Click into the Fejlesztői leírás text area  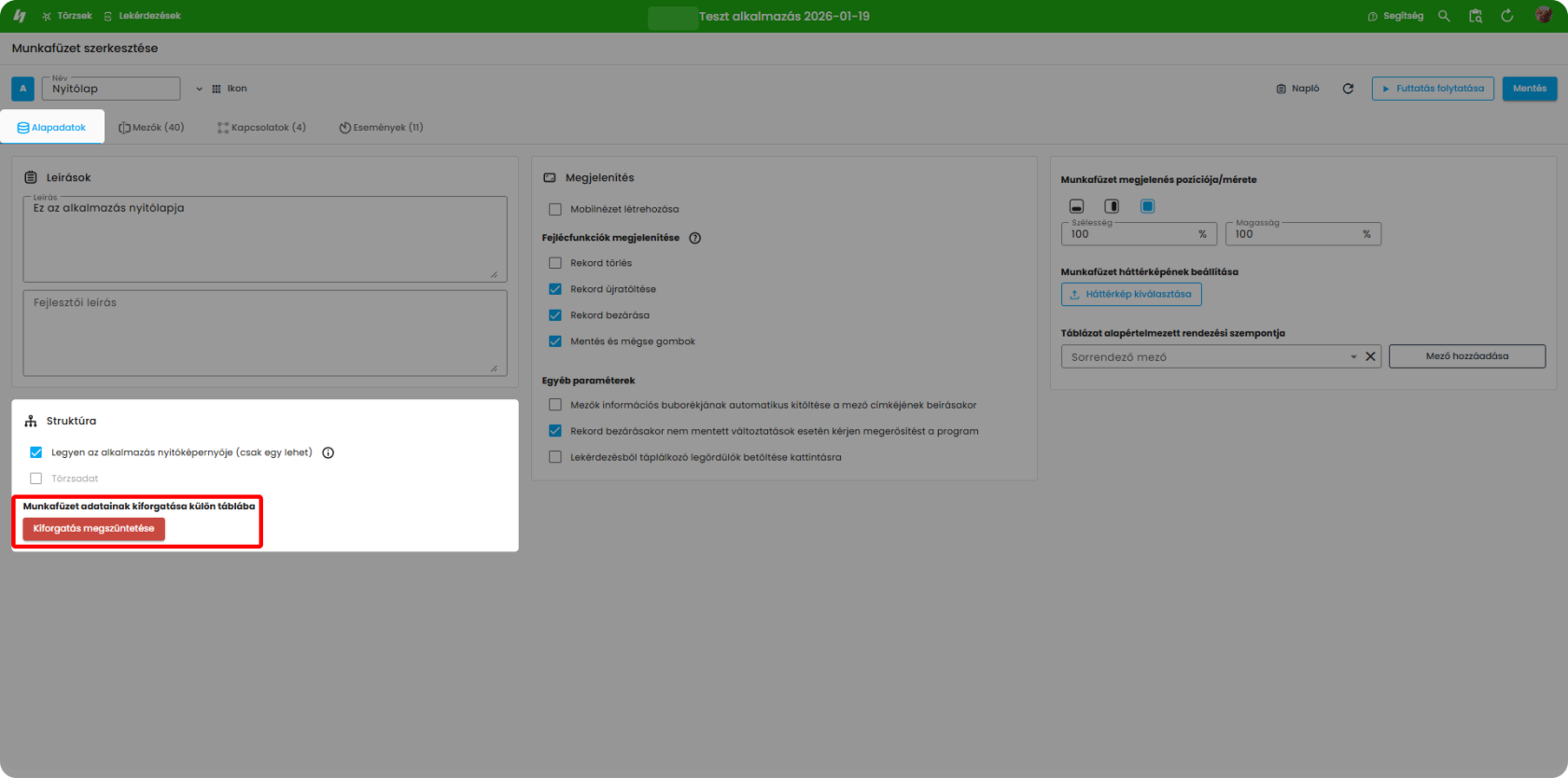tap(264, 333)
